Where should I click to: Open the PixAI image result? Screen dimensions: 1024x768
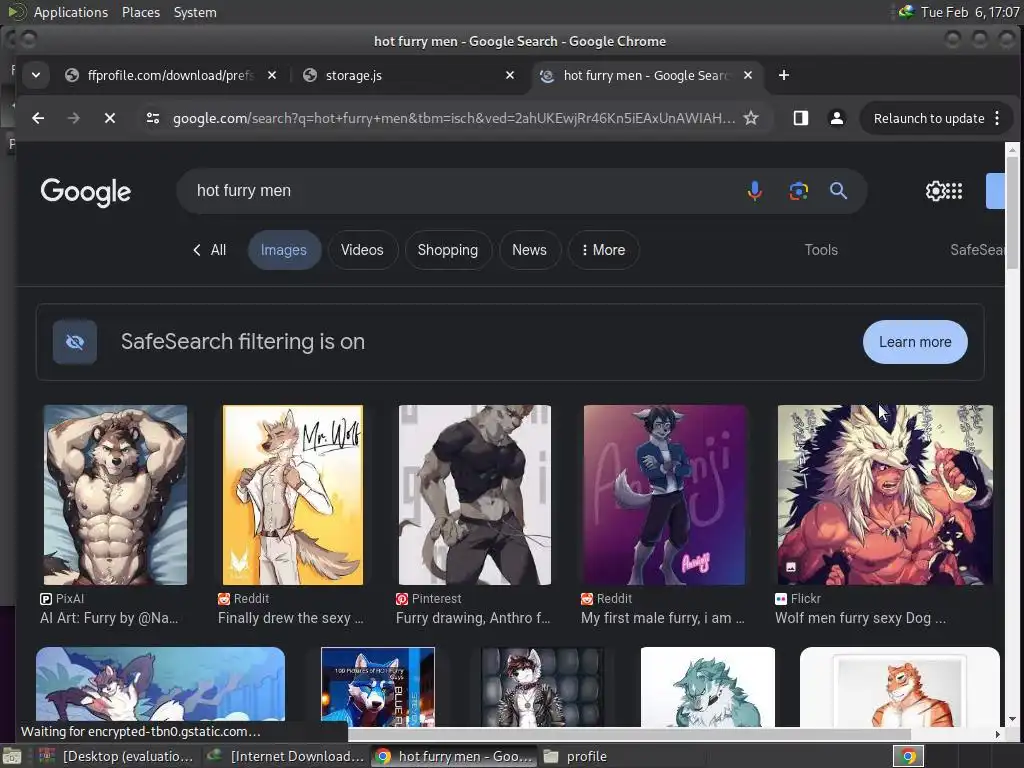[116, 494]
